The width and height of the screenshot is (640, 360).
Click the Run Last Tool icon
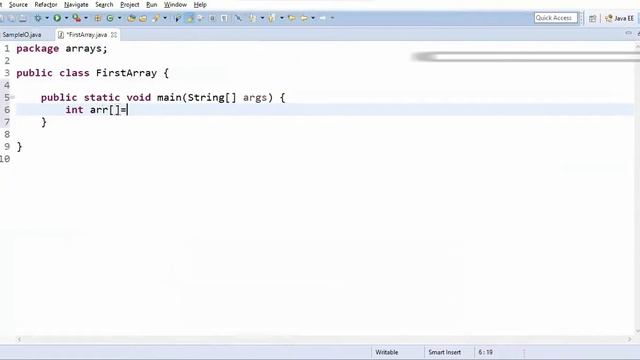tap(76, 18)
